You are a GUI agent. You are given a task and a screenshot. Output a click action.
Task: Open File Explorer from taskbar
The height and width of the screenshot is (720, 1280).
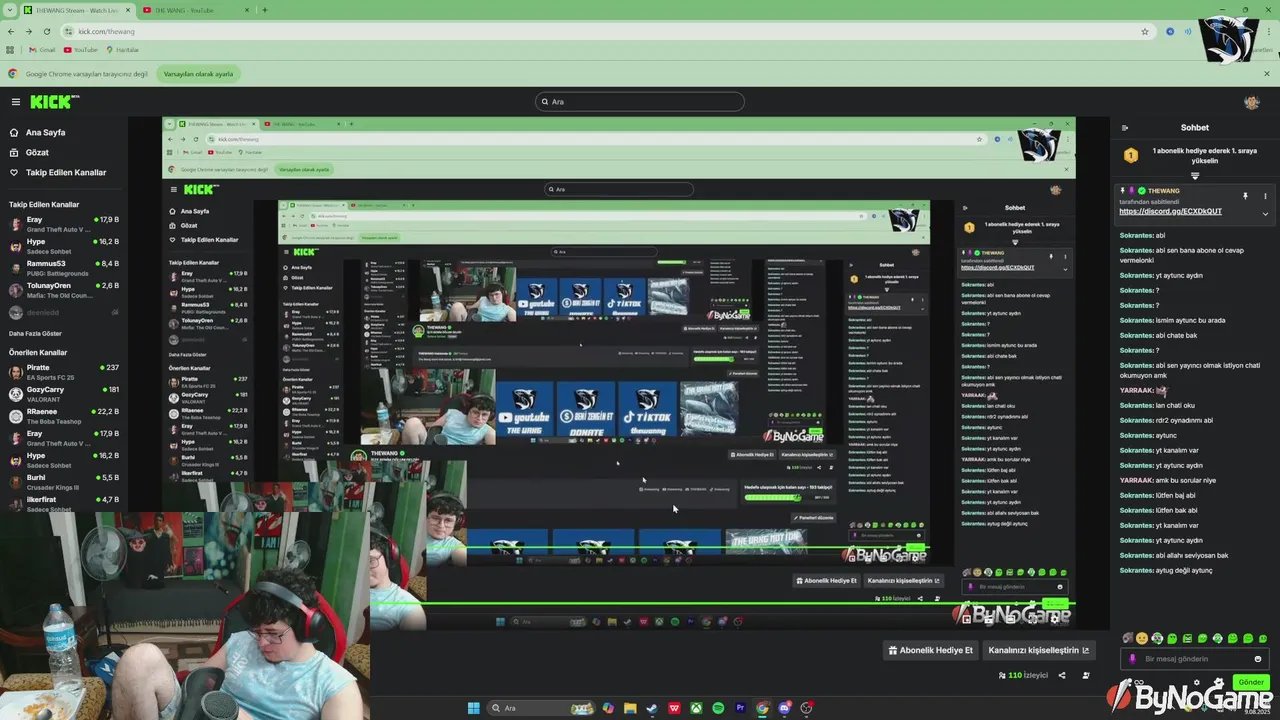click(x=630, y=708)
